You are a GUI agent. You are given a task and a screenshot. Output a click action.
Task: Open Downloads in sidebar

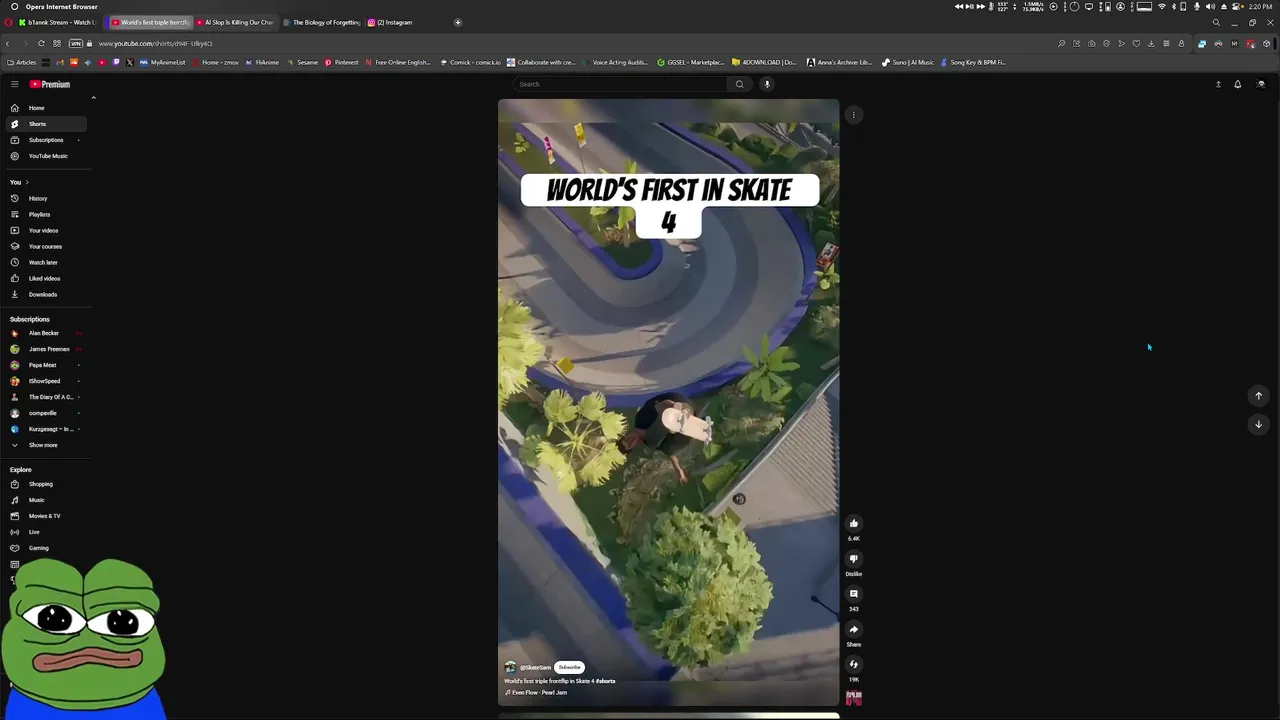click(45, 294)
